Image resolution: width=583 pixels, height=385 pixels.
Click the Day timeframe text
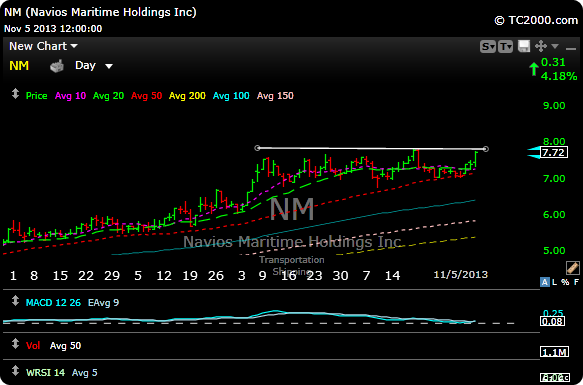[86, 65]
